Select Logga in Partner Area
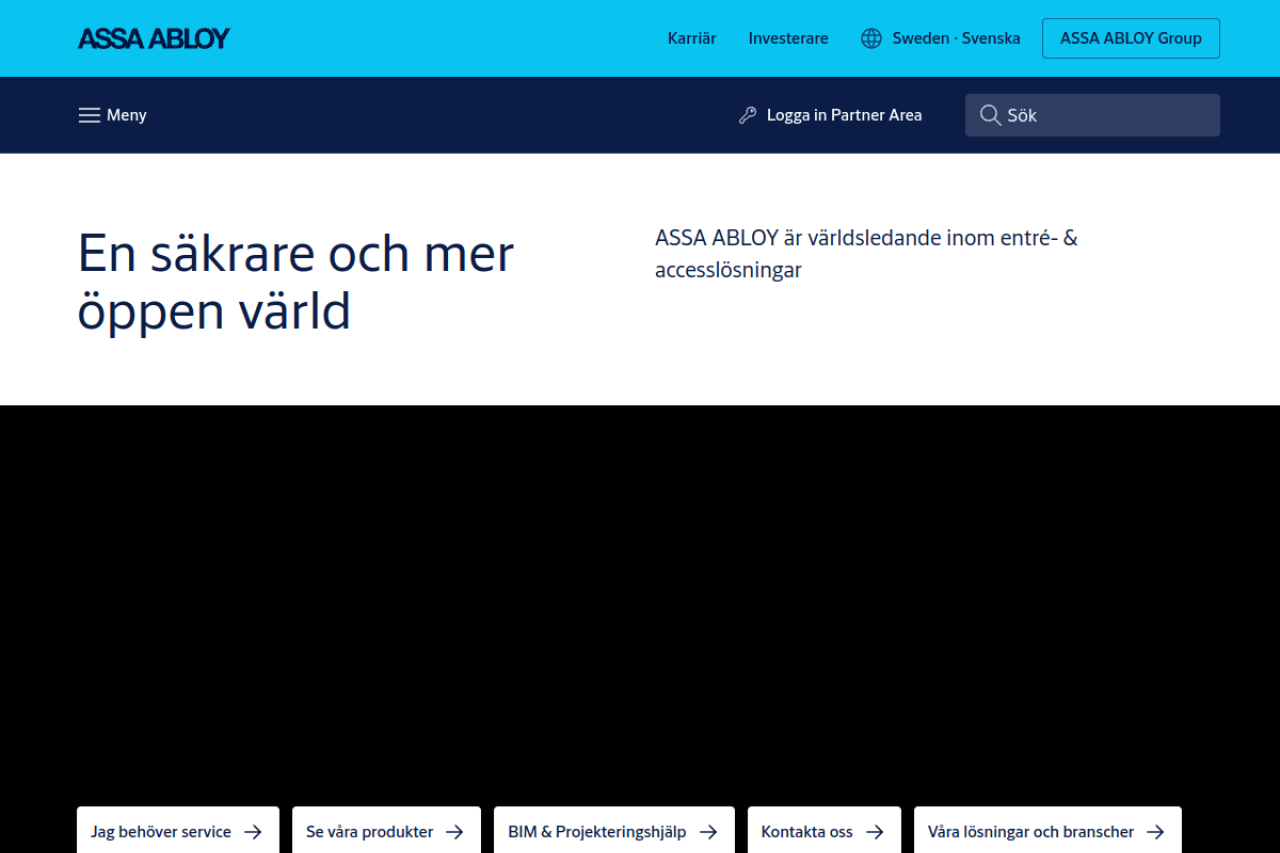This screenshot has width=1280, height=853. (x=844, y=115)
